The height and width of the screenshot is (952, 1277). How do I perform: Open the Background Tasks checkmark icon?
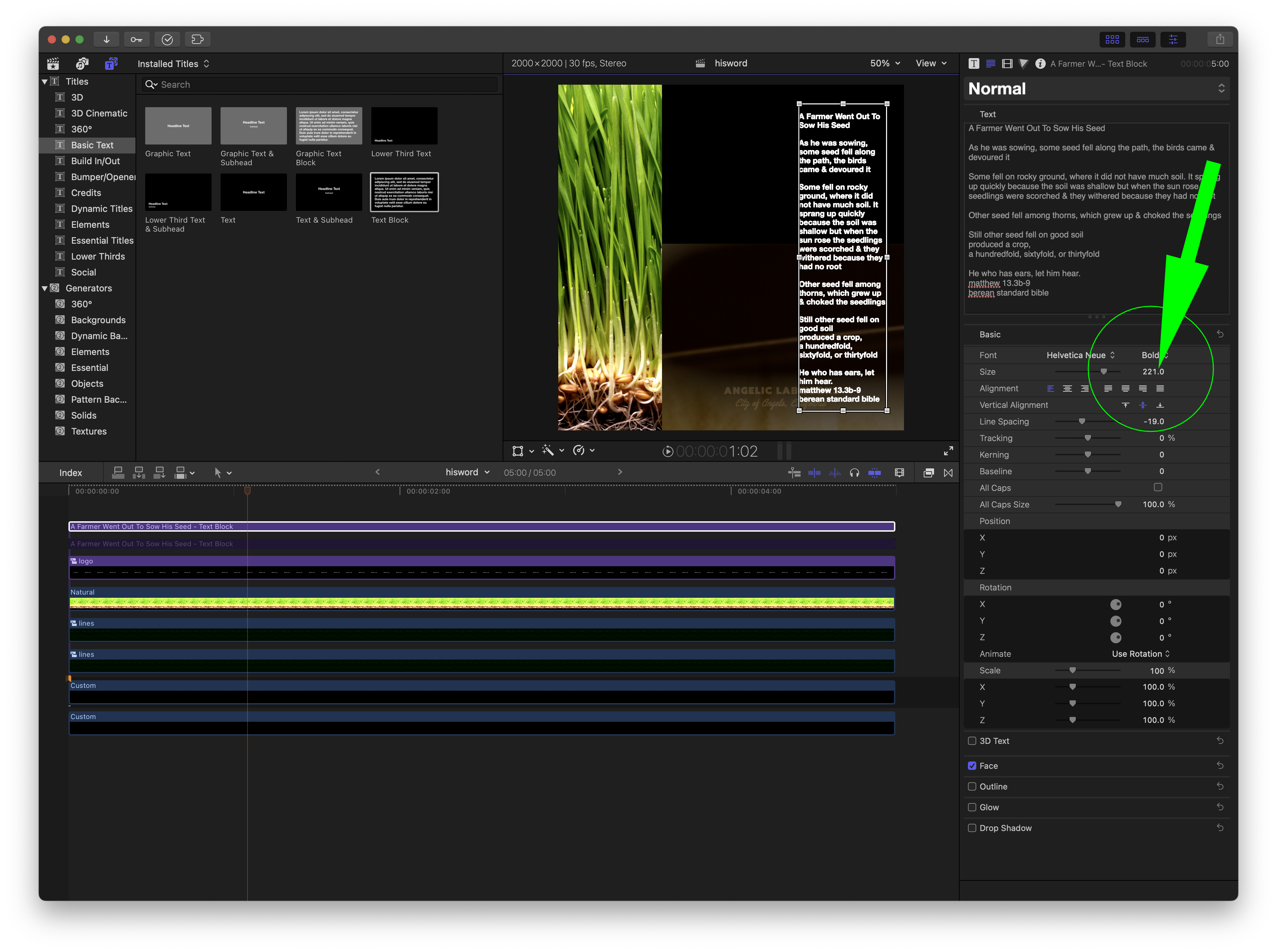tap(167, 39)
